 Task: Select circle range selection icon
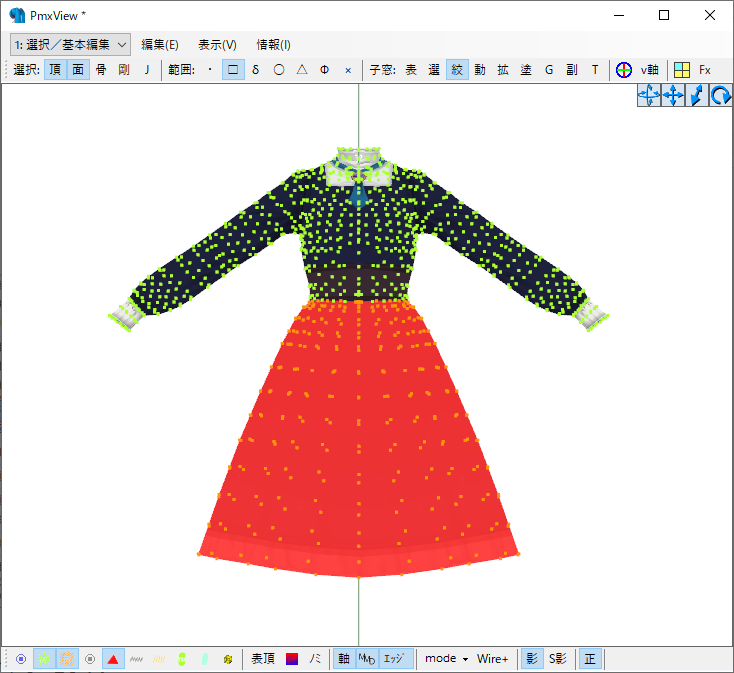(279, 70)
